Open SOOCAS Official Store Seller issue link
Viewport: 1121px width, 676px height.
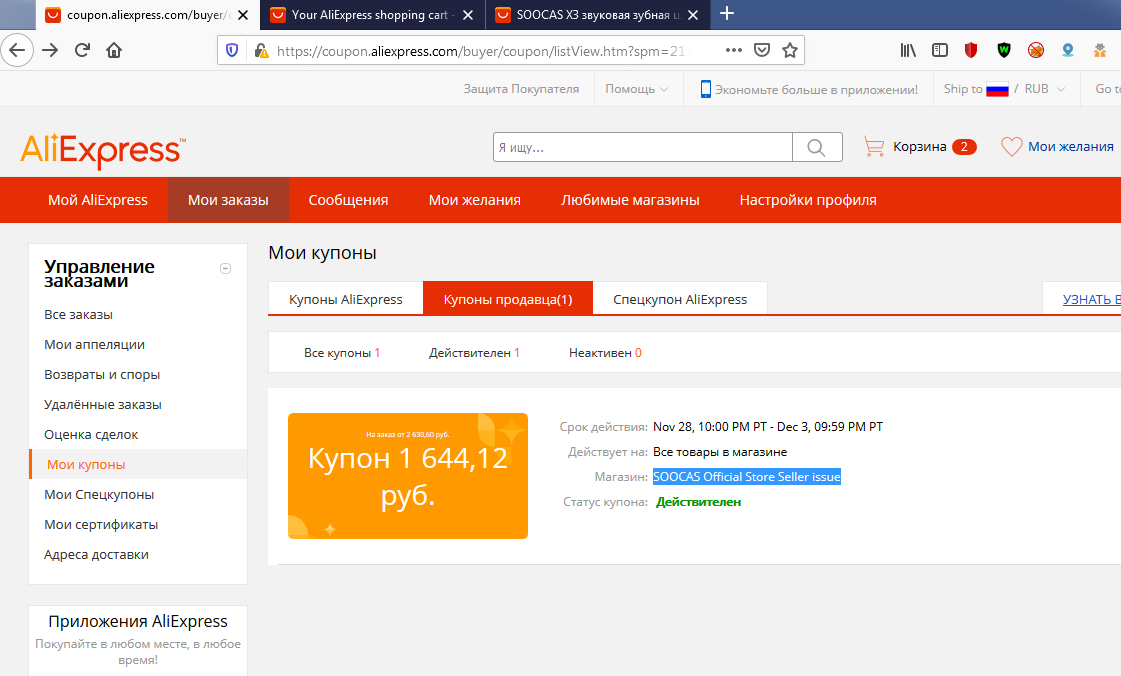746,477
